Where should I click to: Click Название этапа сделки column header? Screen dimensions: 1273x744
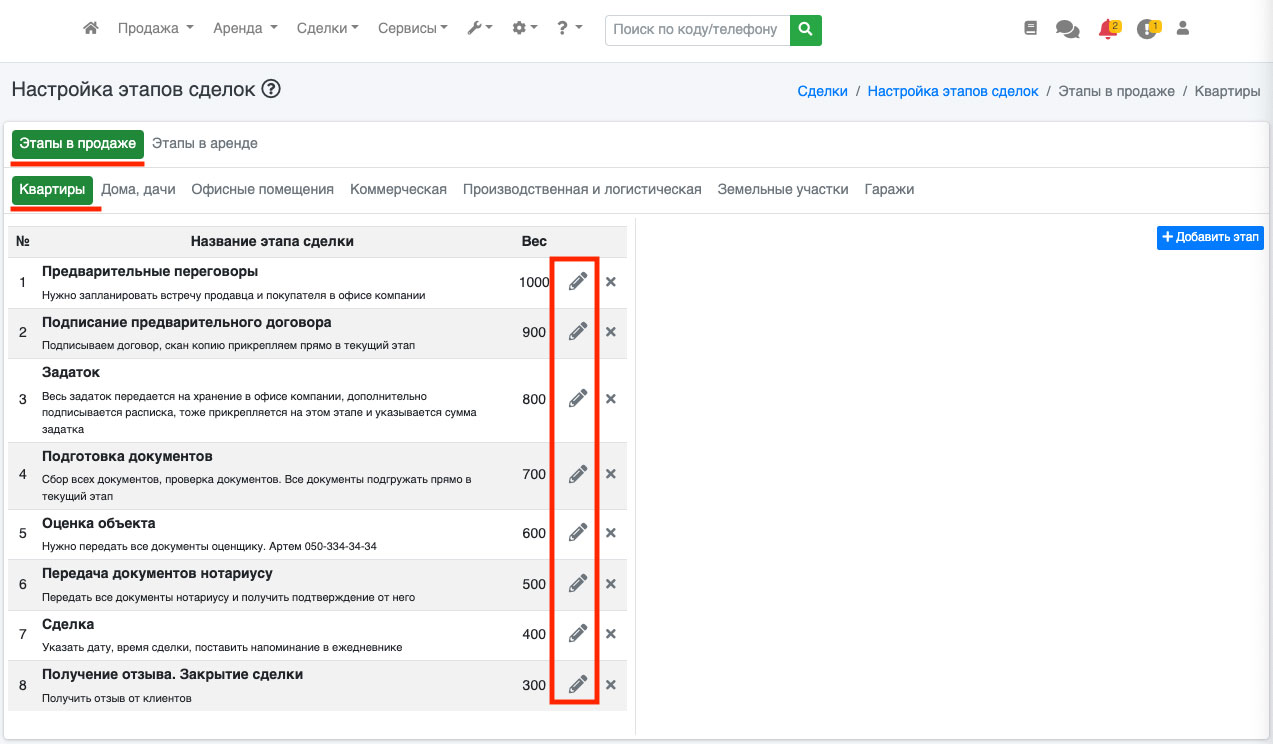click(x=272, y=241)
